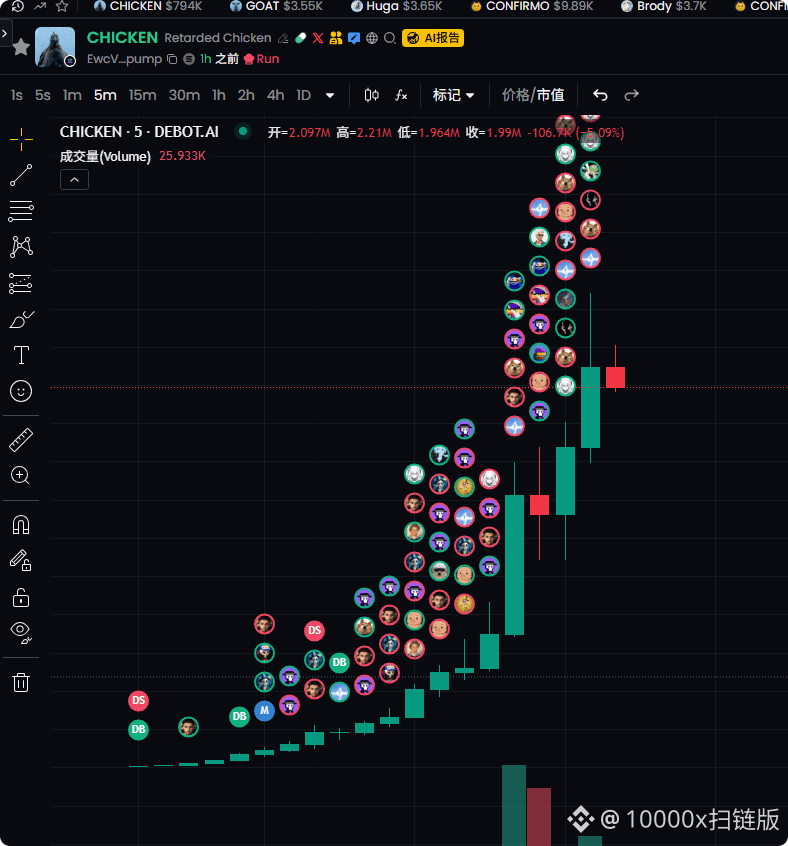Click the Brody $3.7K ticker entry

pyautogui.click(x=663, y=6)
